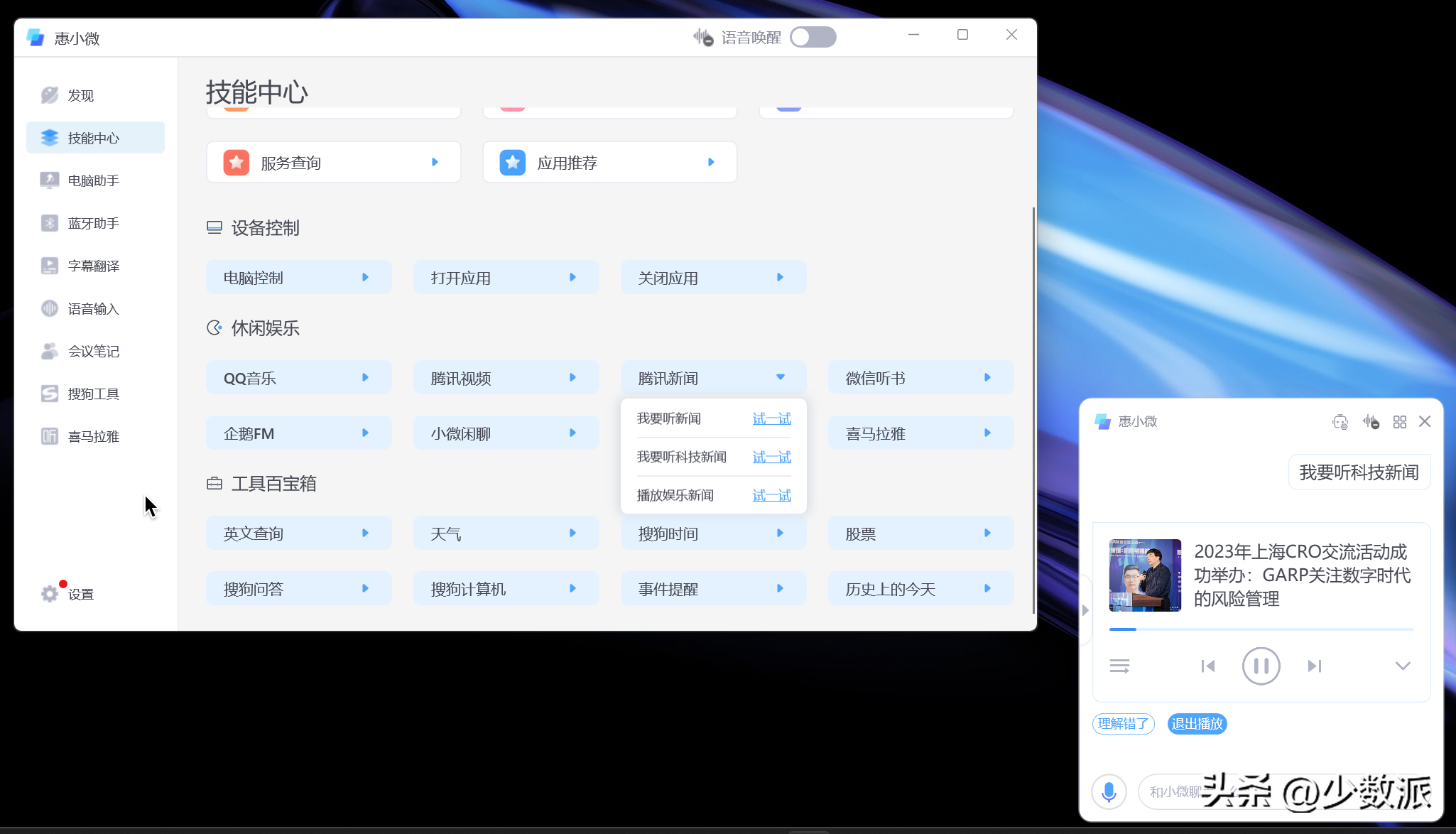Screen dimensions: 1456x834
Task: Pause the news playback
Action: click(1261, 666)
